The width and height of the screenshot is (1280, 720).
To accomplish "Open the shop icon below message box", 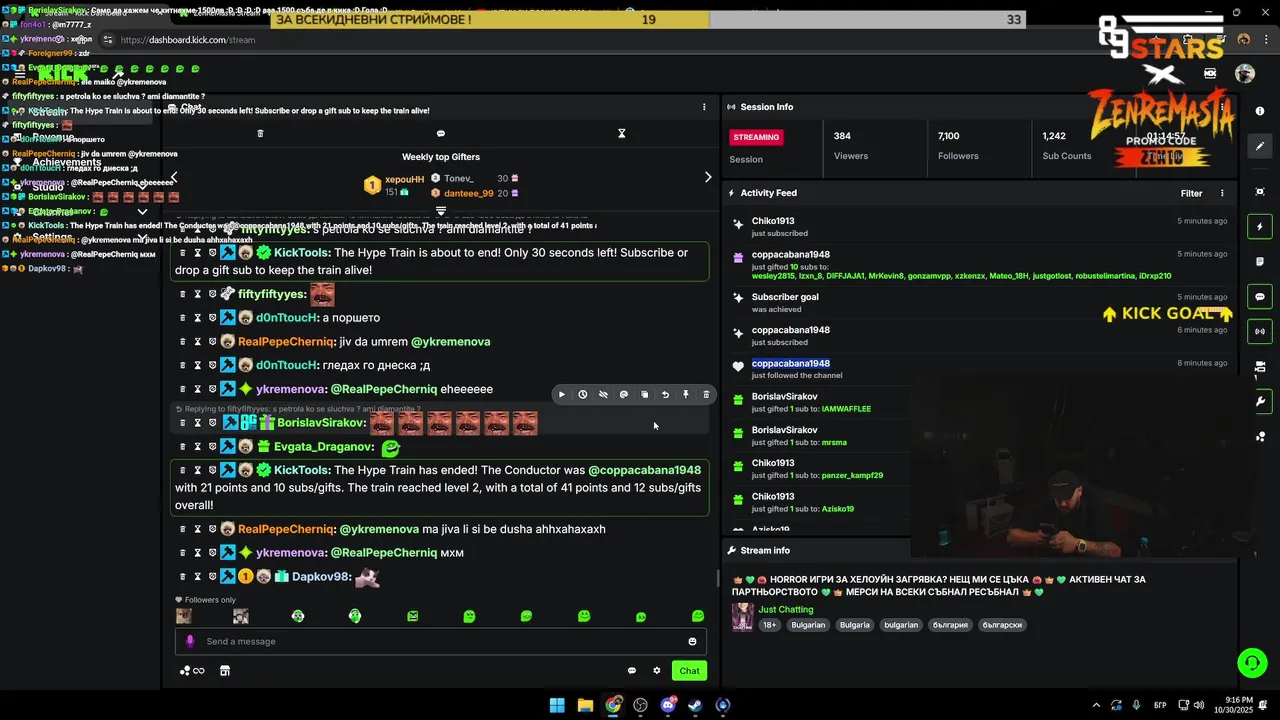I will [225, 671].
